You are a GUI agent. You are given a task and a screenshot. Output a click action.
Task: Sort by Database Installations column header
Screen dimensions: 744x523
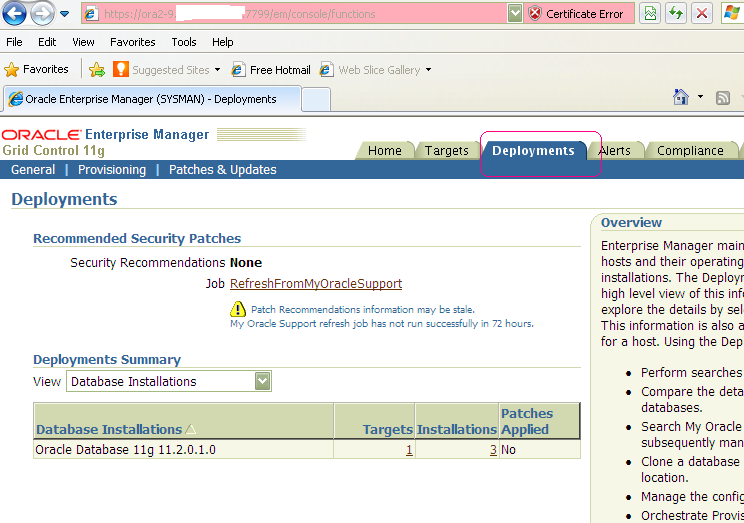point(109,430)
